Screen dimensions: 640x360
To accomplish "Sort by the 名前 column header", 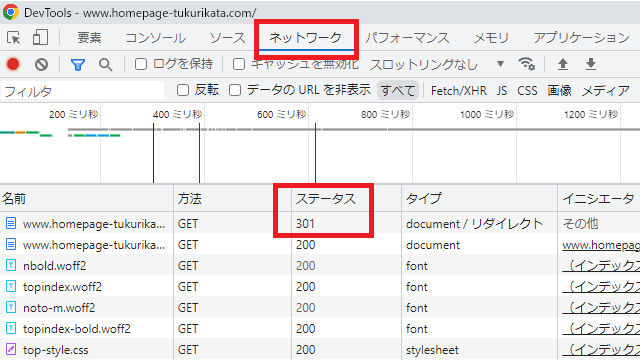I will [x=87, y=199].
